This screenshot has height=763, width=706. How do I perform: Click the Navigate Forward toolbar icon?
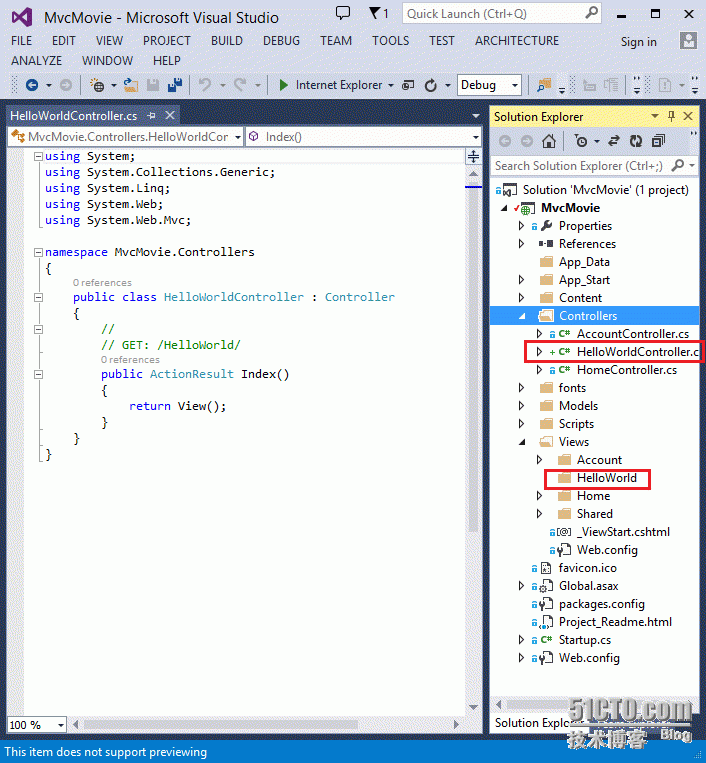(x=66, y=85)
